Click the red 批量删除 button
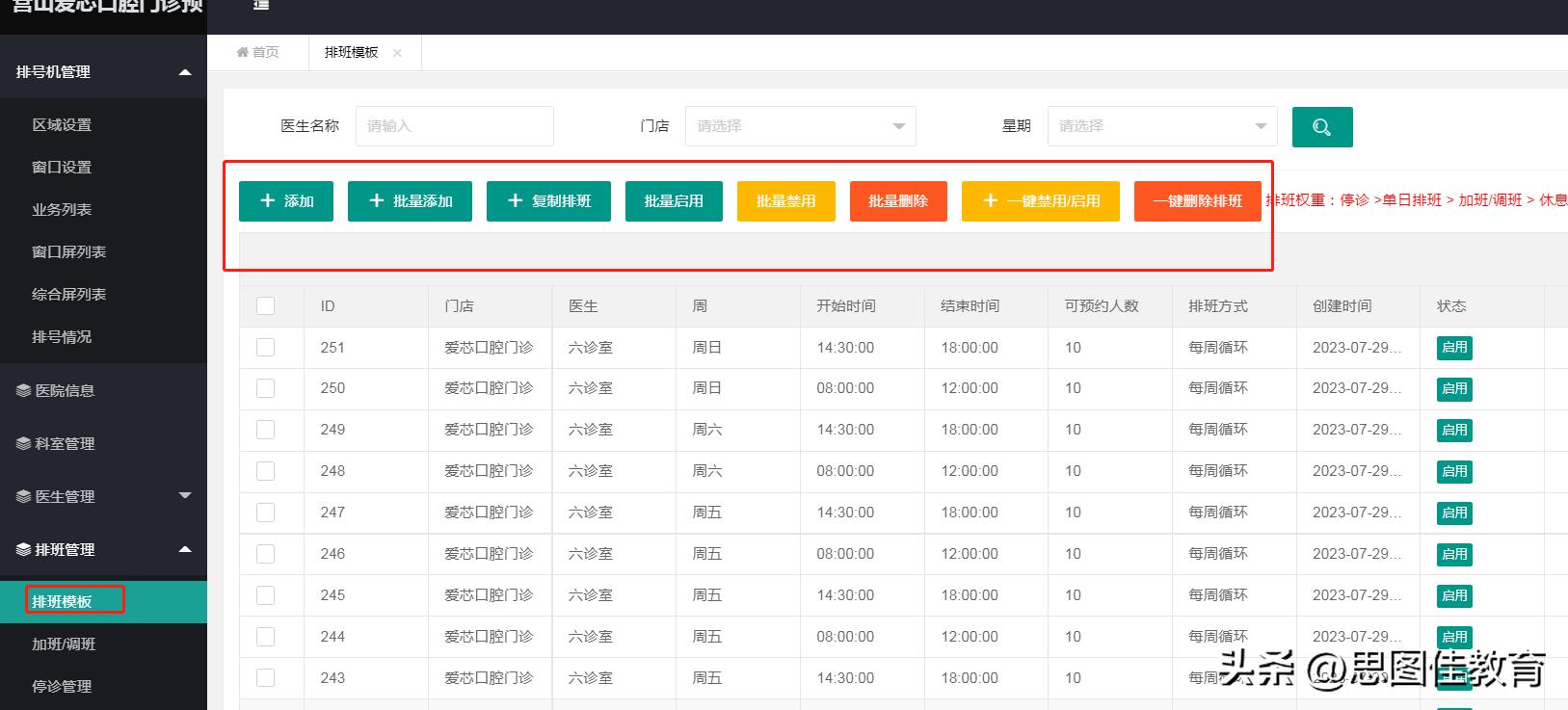1568x710 pixels. (898, 201)
